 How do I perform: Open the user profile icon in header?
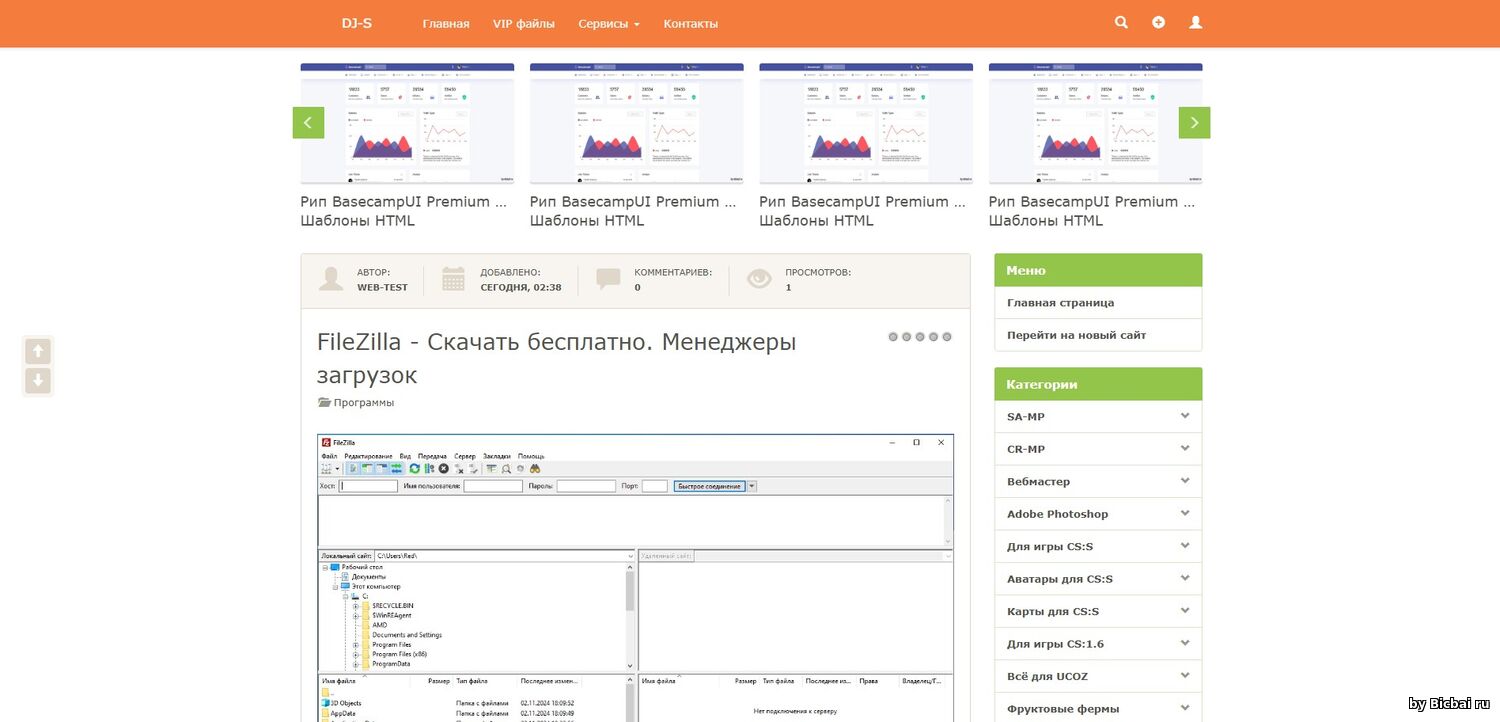[x=1195, y=21]
